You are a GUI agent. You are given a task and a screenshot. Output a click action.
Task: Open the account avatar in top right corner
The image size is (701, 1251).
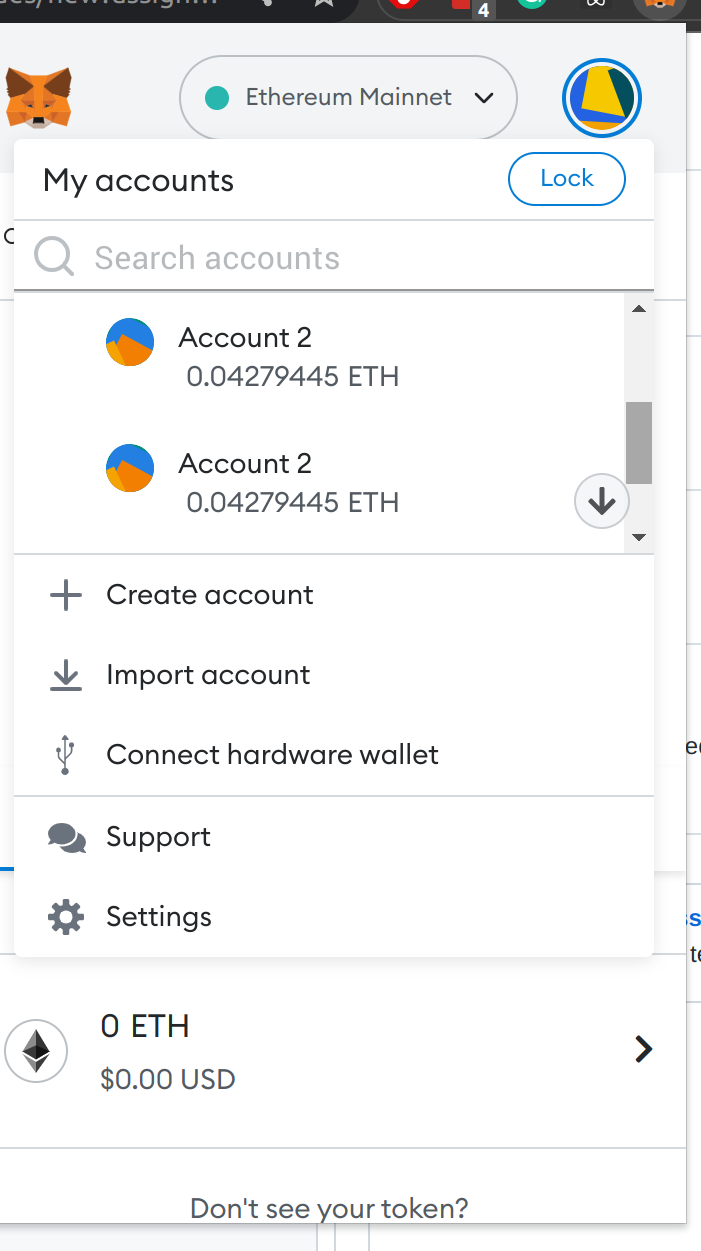(601, 98)
